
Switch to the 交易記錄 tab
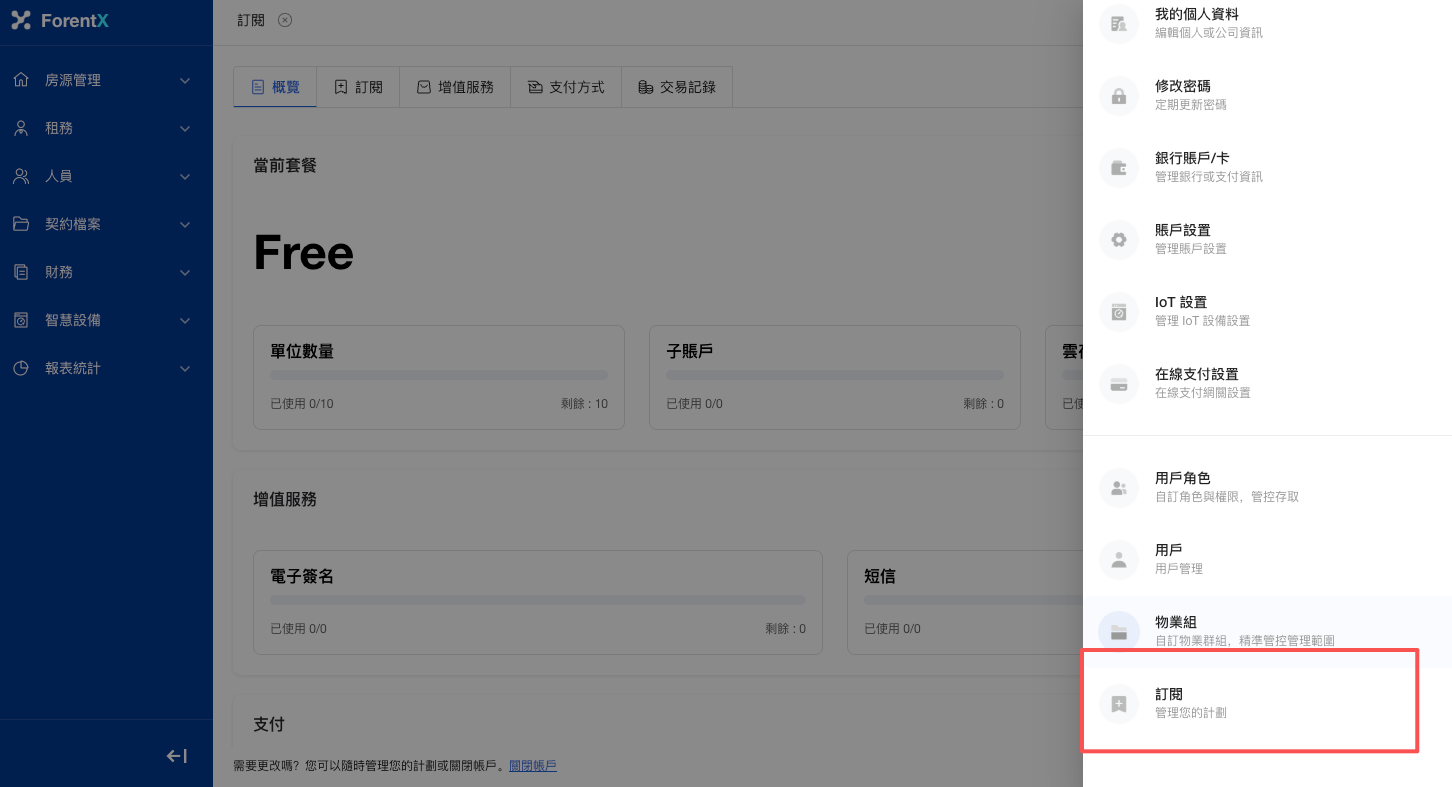677,87
